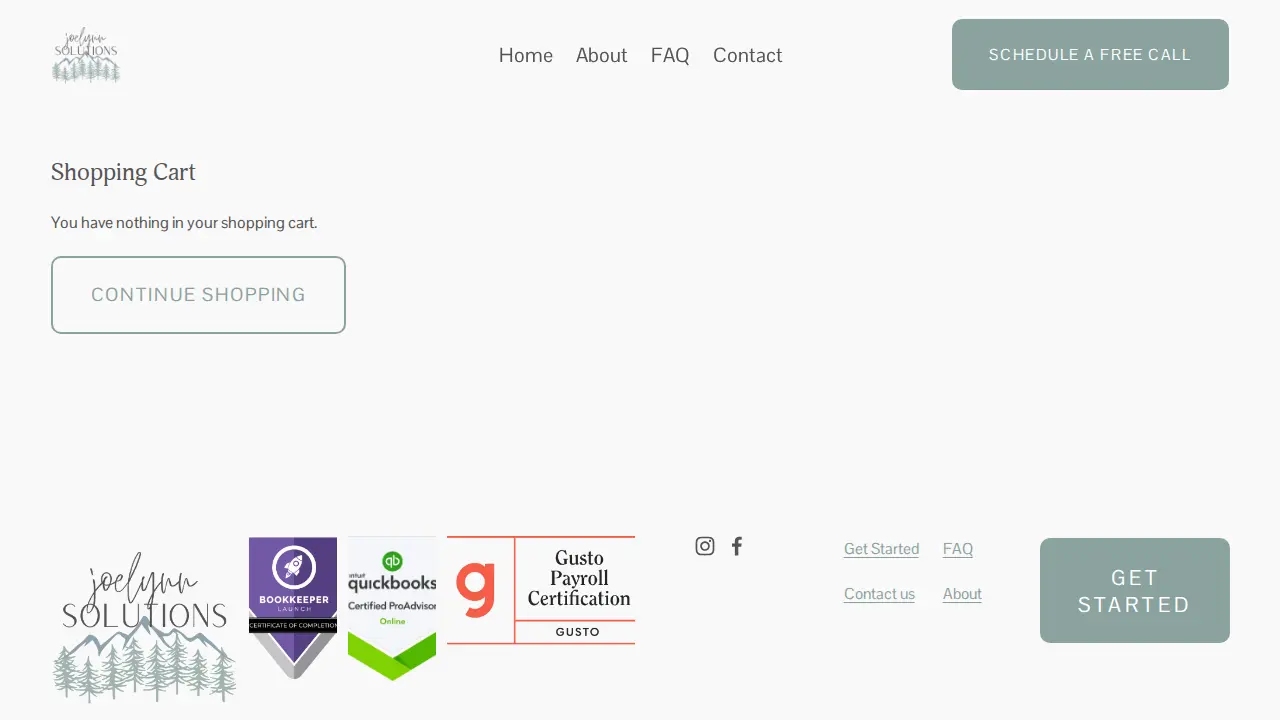Click the Bookkeeper Launch certificate badge
The image size is (1280, 720).
click(293, 608)
